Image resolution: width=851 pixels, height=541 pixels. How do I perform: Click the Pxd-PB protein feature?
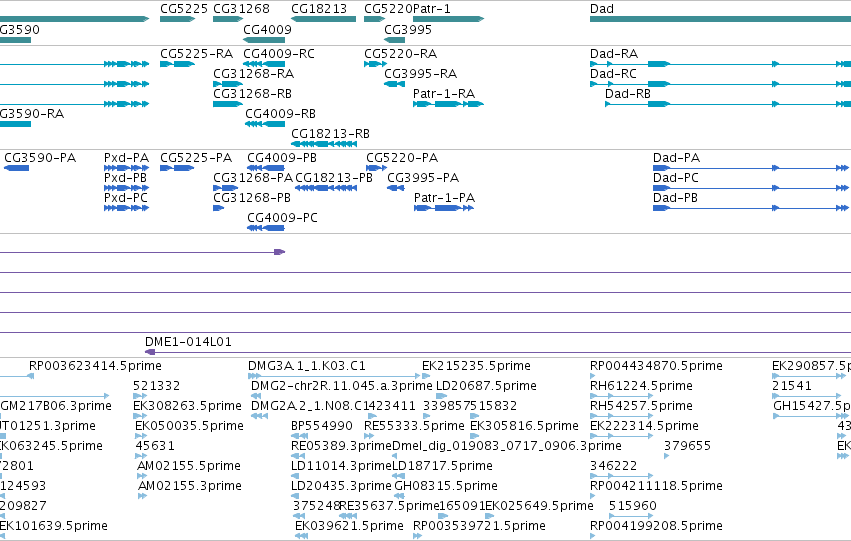[x=126, y=188]
